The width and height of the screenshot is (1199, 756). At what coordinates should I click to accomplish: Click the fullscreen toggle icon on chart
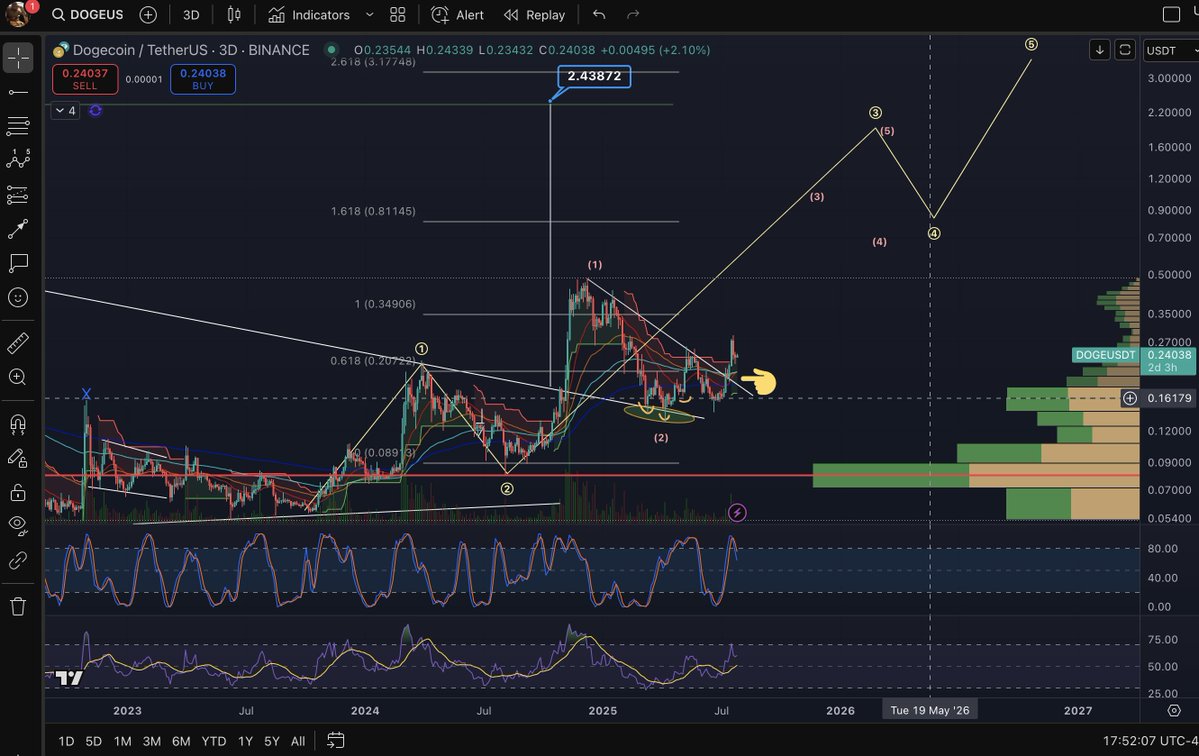tap(1125, 50)
